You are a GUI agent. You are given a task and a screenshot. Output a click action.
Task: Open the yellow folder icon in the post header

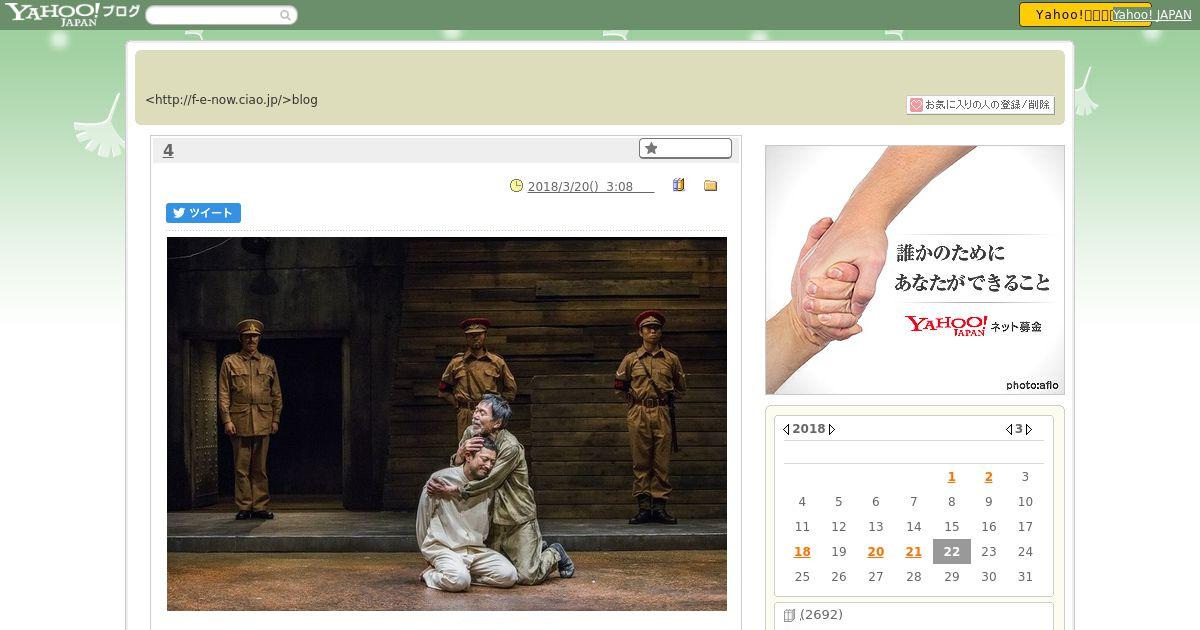pos(710,185)
